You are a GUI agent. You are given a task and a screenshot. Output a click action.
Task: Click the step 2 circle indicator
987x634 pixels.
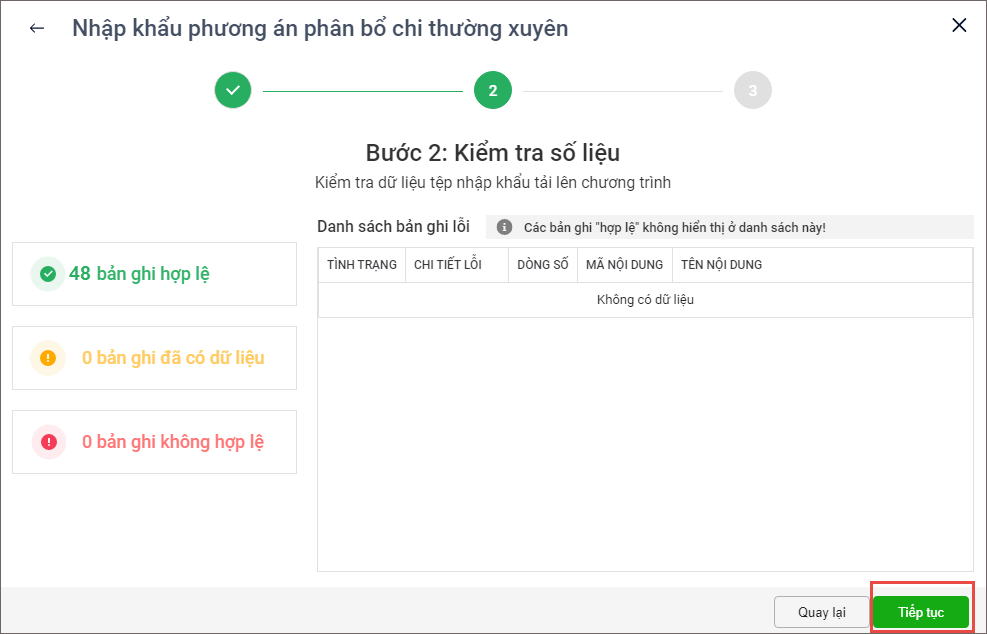coord(493,90)
